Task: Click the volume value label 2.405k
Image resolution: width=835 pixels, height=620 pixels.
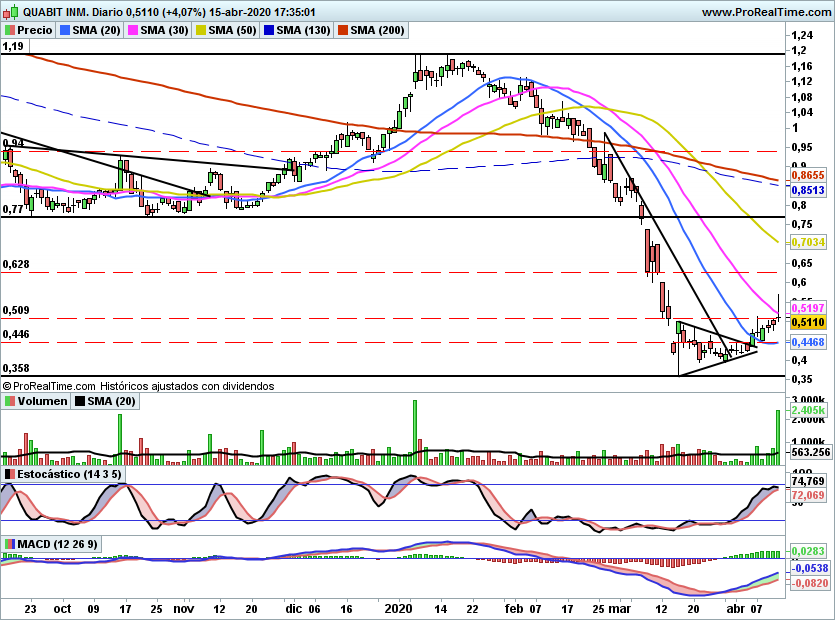Action: pos(808,410)
